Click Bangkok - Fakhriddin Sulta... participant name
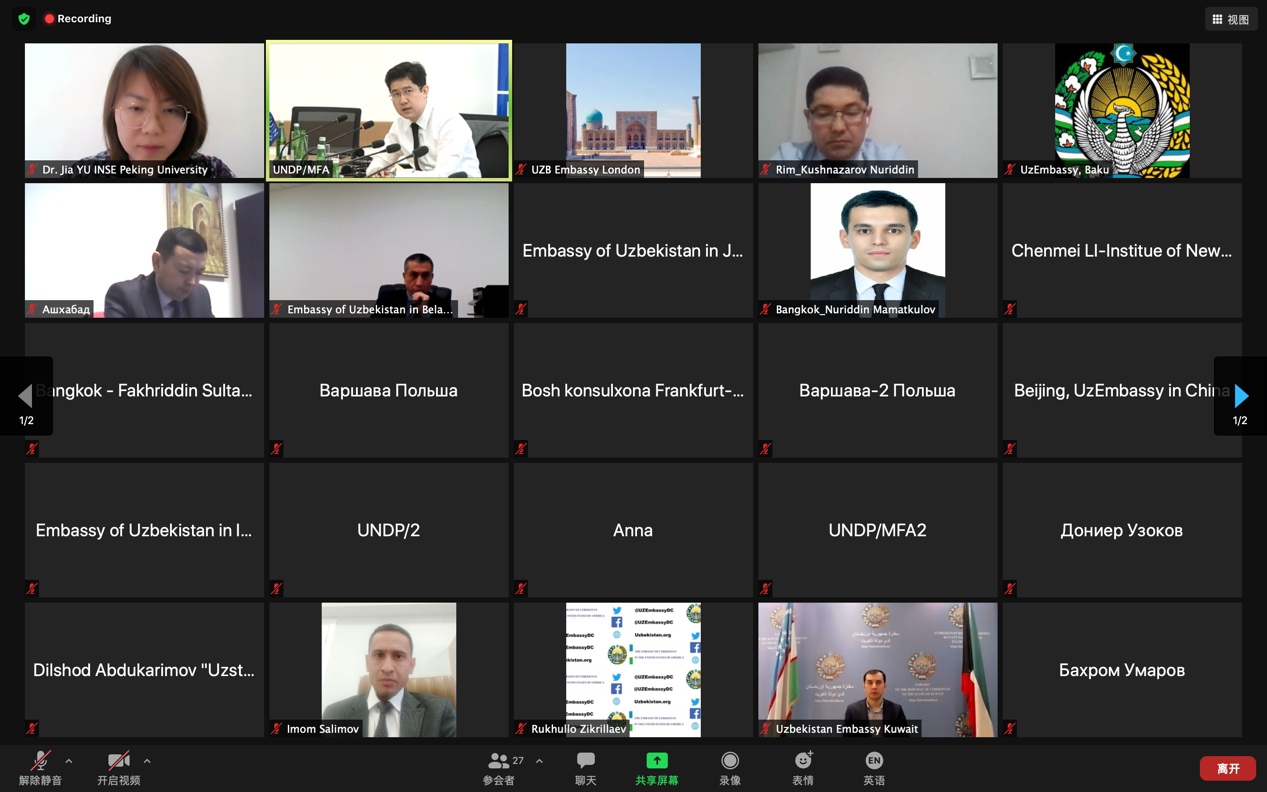The image size is (1267, 792). [x=144, y=391]
